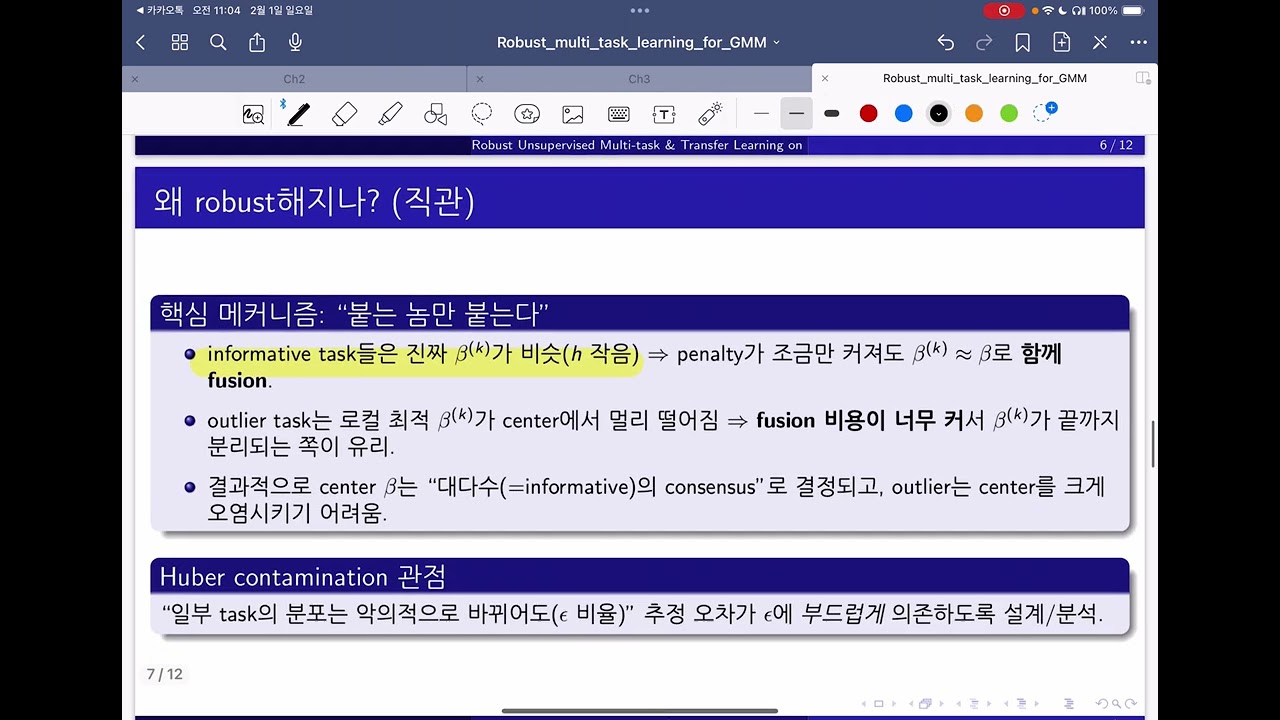The width and height of the screenshot is (1280, 720).
Task: Add a new page to the notebook
Action: [1061, 43]
